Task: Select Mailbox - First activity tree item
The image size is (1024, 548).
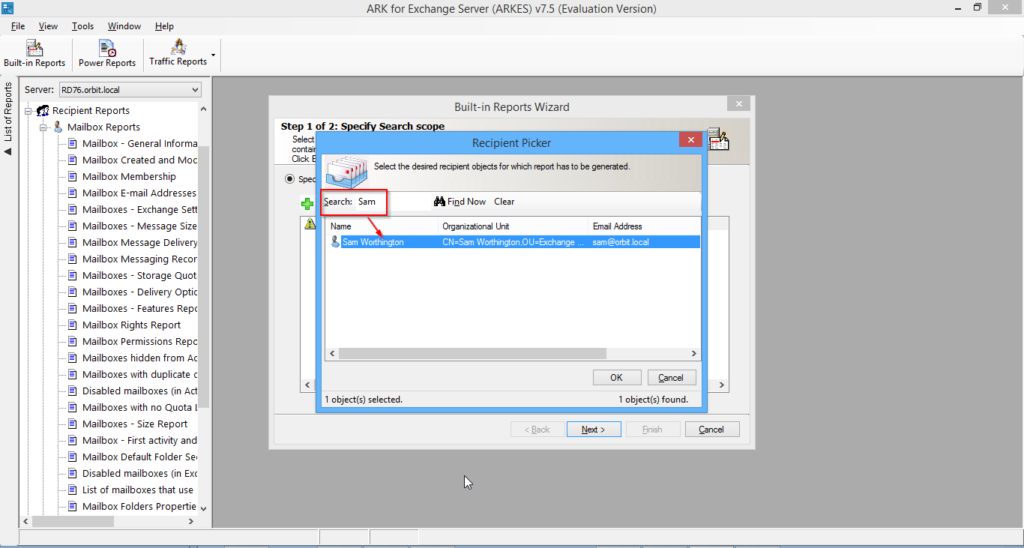Action: click(x=139, y=440)
